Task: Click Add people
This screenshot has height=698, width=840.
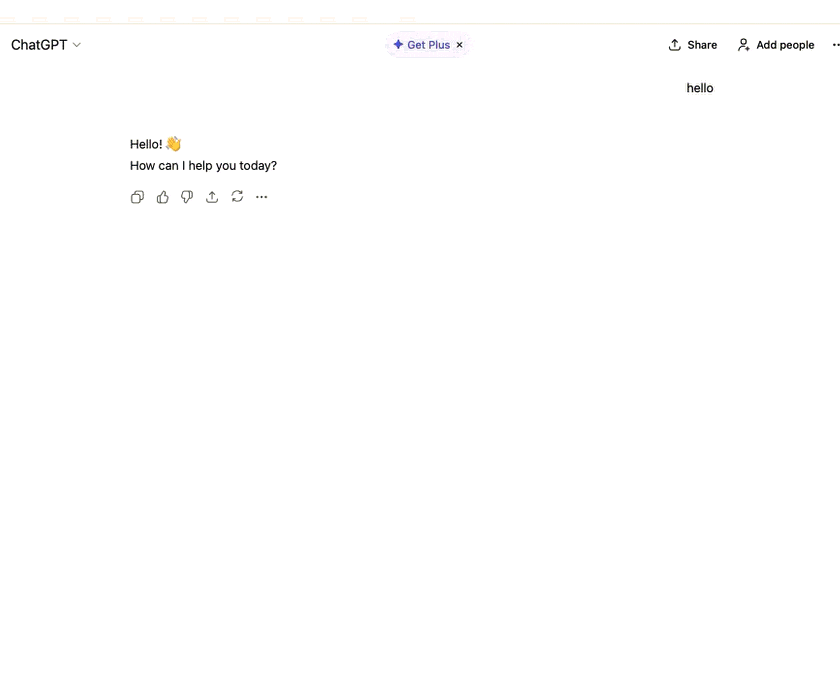Action: point(776,44)
